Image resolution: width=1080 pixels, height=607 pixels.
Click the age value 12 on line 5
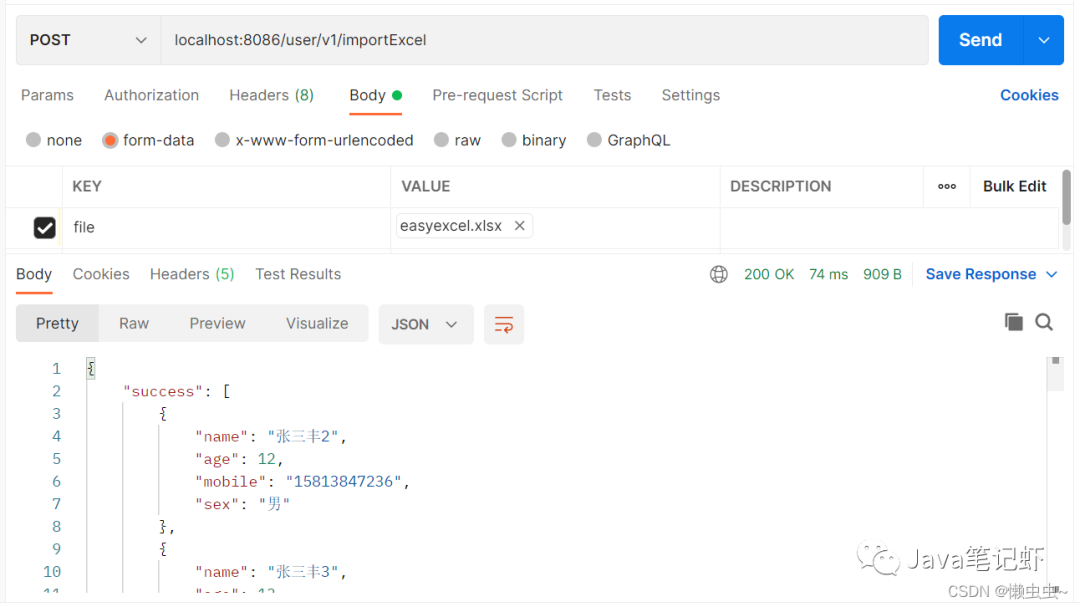(x=267, y=460)
